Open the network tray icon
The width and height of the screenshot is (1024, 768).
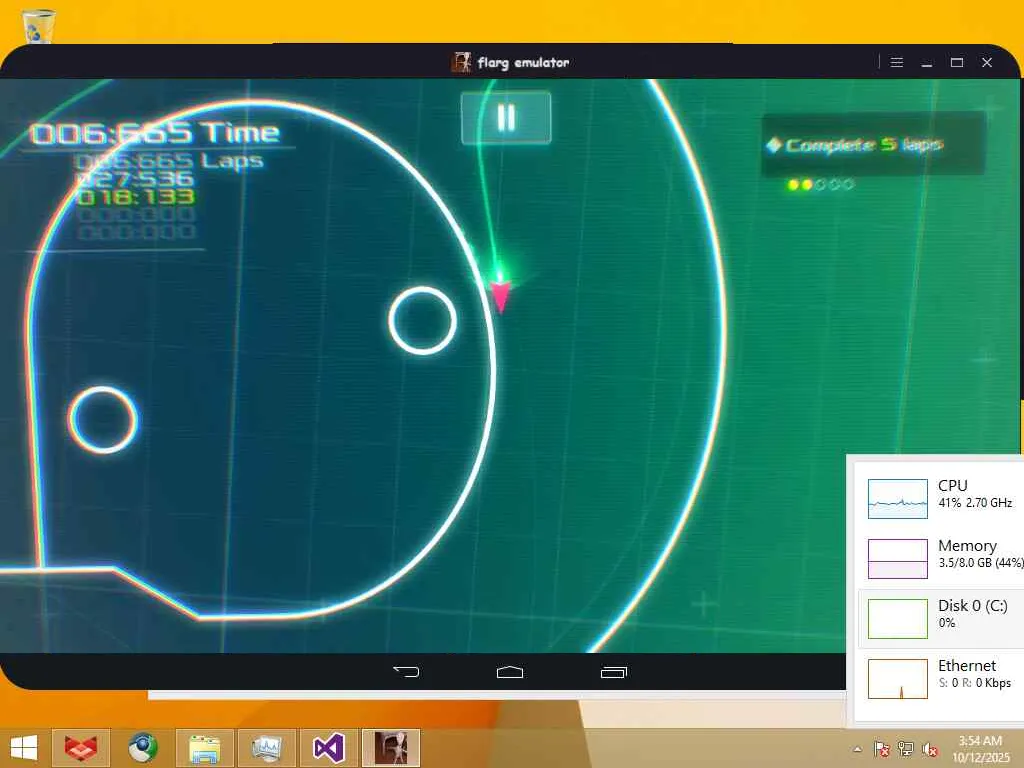(906, 748)
